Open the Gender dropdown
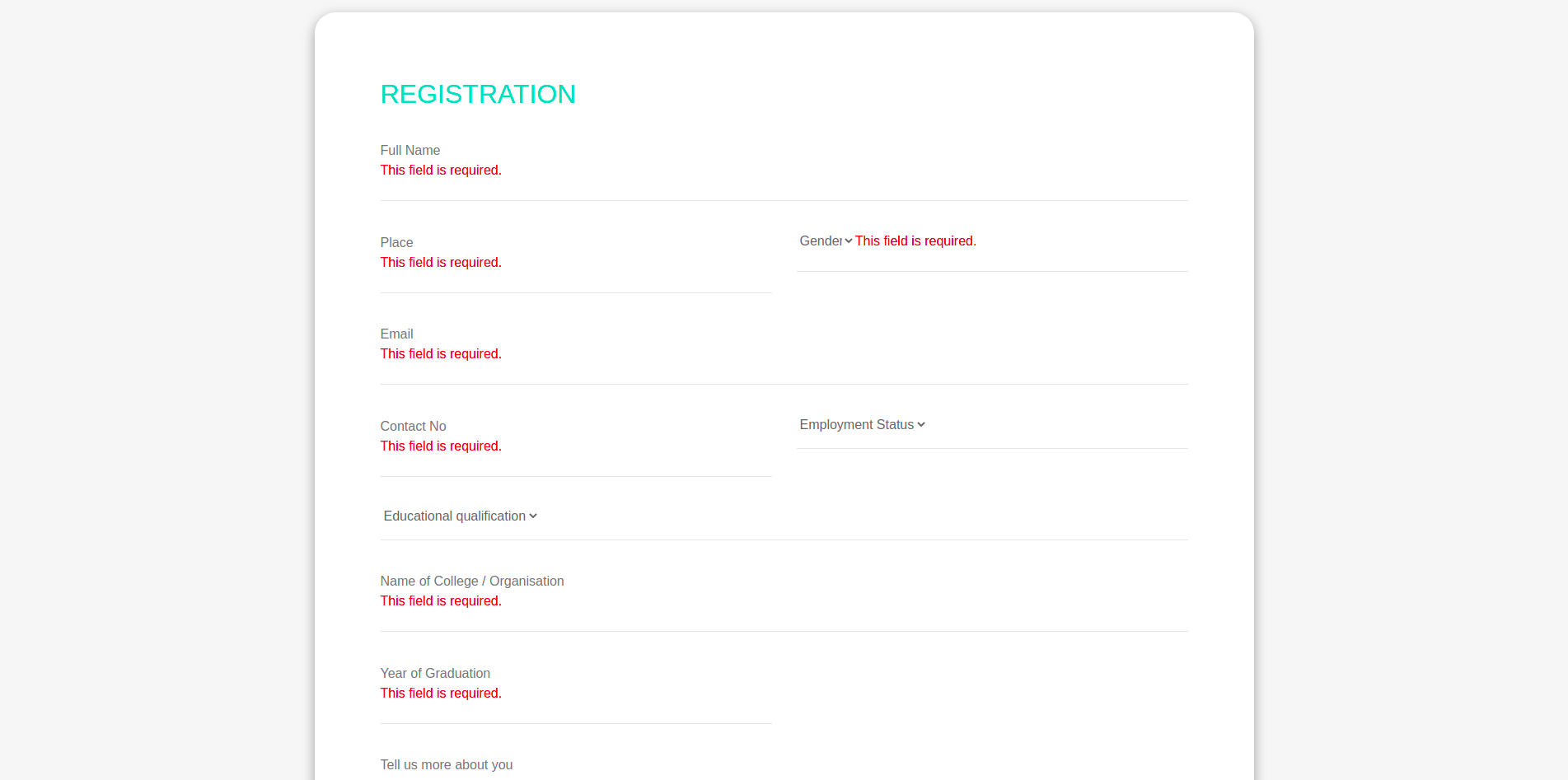 pyautogui.click(x=825, y=241)
